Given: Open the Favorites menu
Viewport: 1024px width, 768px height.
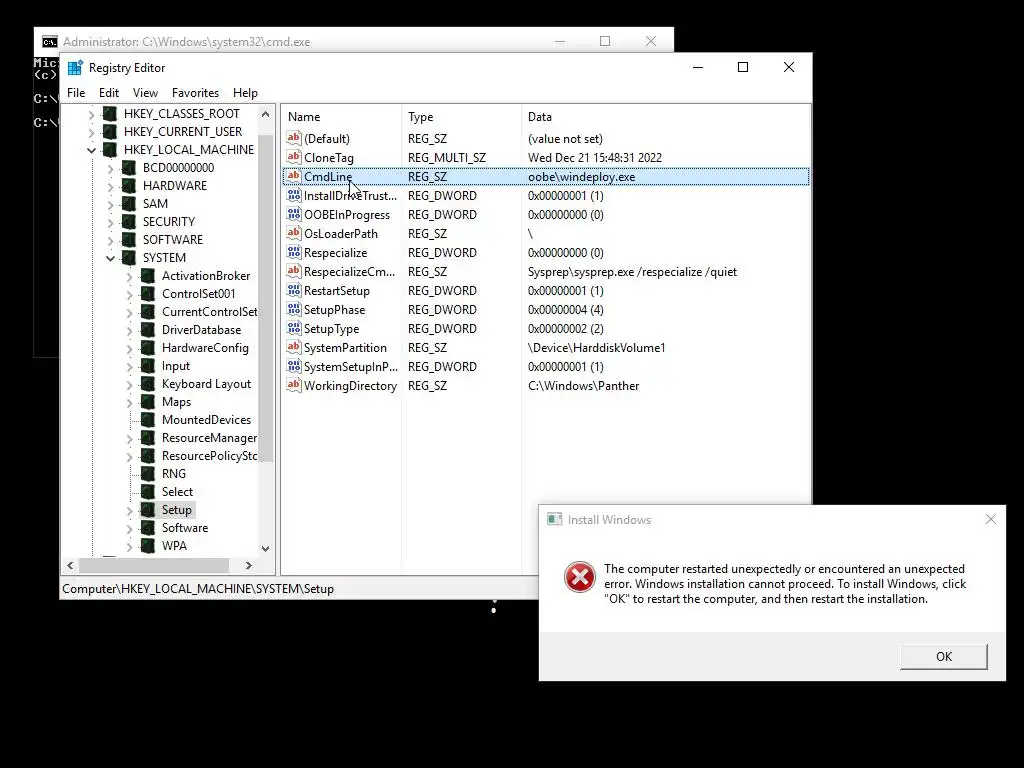Looking at the screenshot, I should 195,93.
